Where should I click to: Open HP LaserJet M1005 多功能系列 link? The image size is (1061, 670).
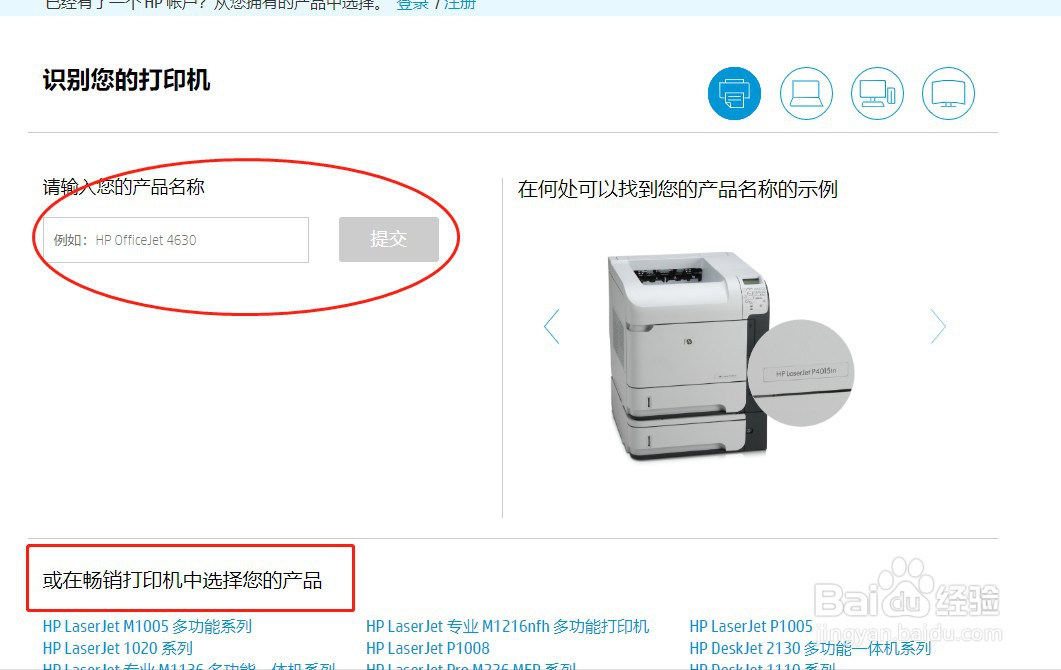148,627
